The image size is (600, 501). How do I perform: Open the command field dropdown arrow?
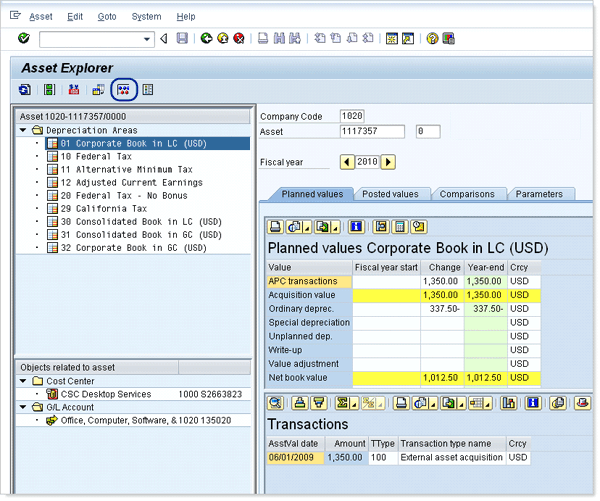click(x=148, y=39)
